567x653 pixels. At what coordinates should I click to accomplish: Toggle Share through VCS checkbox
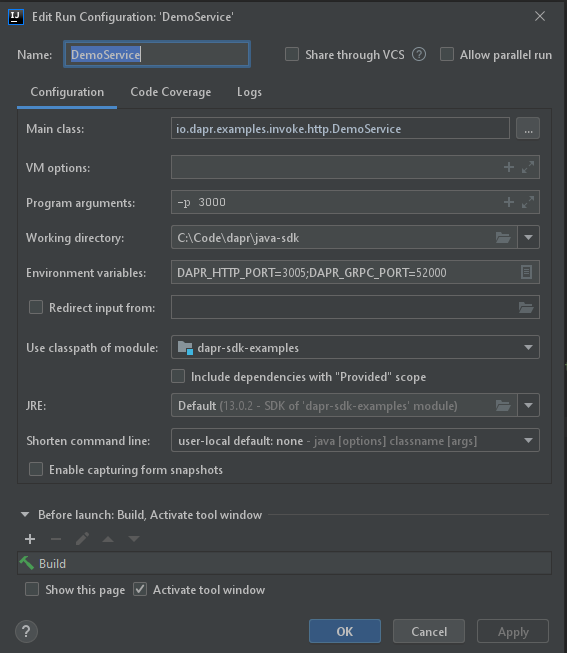(x=292, y=54)
